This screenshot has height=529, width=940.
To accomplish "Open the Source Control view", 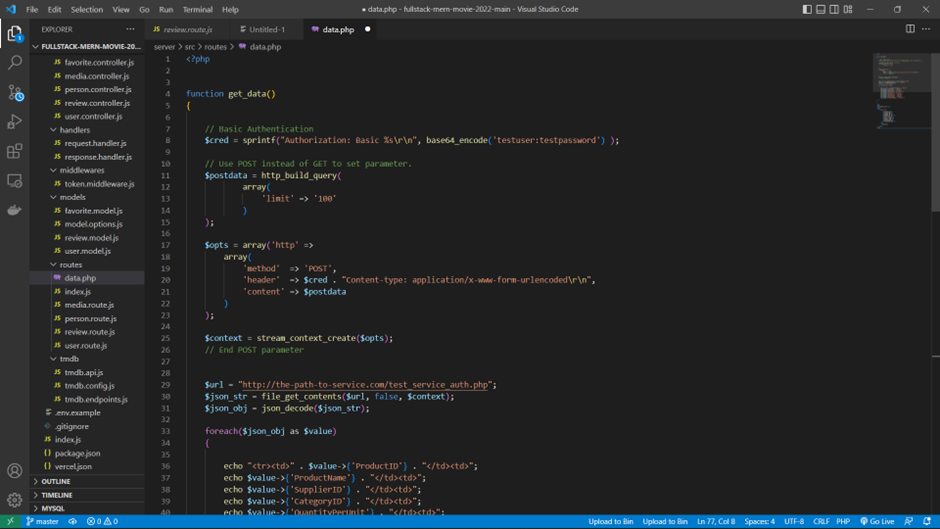I will point(14,92).
